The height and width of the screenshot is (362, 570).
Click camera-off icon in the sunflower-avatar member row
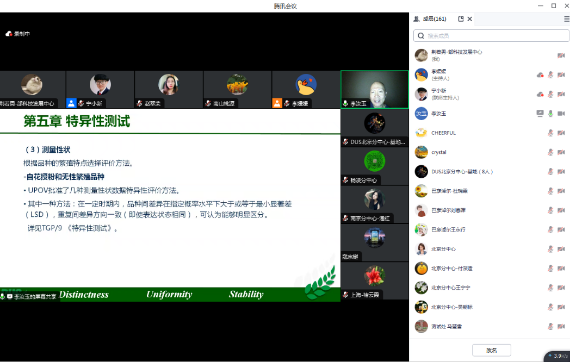(561, 191)
